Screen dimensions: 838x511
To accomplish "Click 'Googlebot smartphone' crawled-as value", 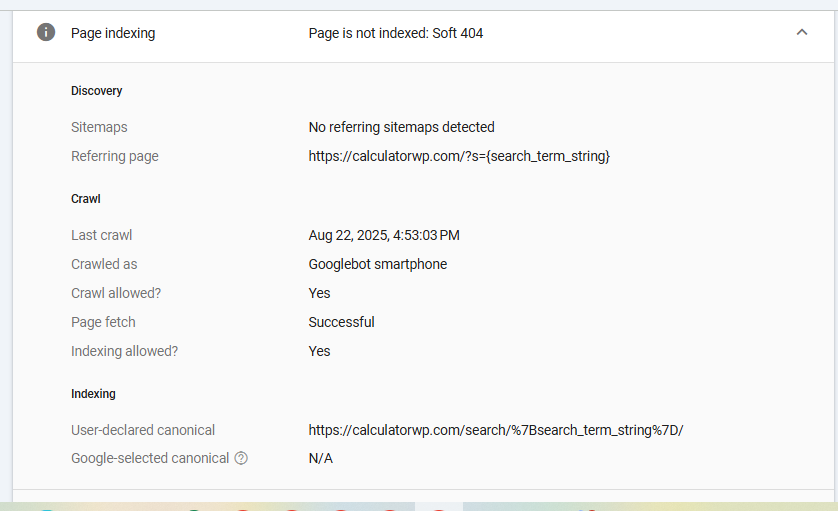I will coord(377,264).
